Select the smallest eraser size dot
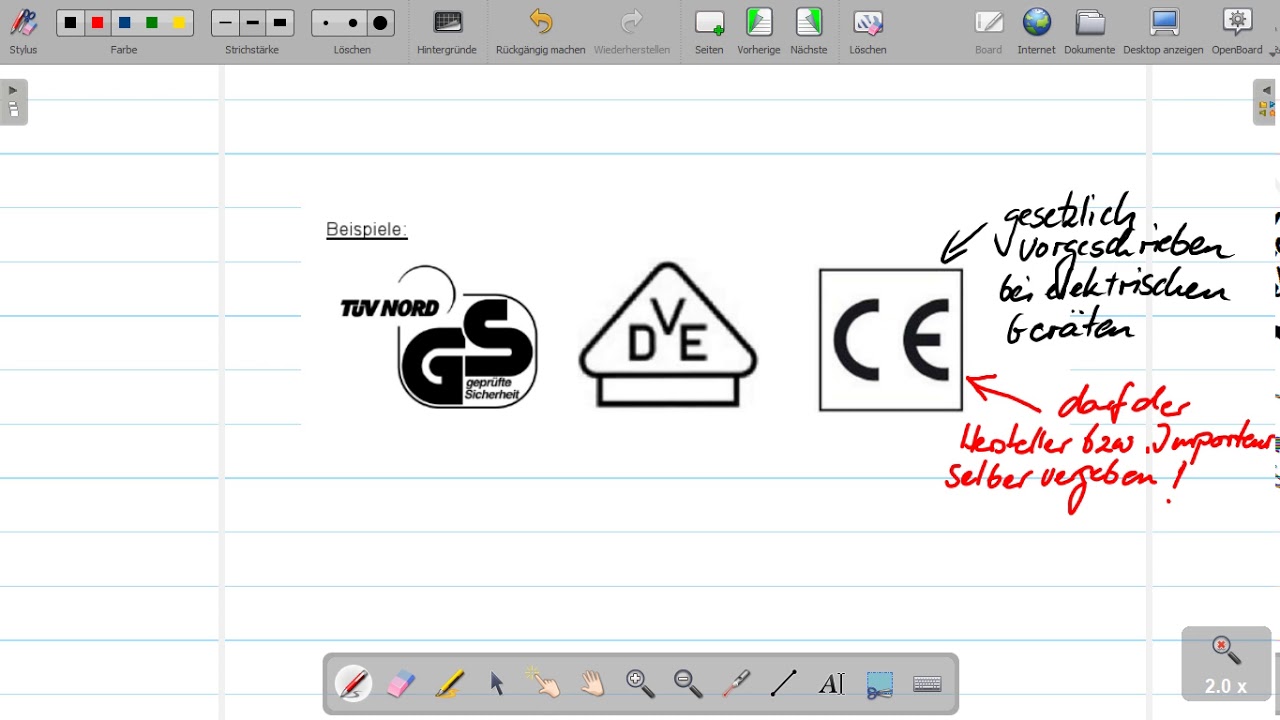Screen dimensions: 1280x720 (326, 23)
